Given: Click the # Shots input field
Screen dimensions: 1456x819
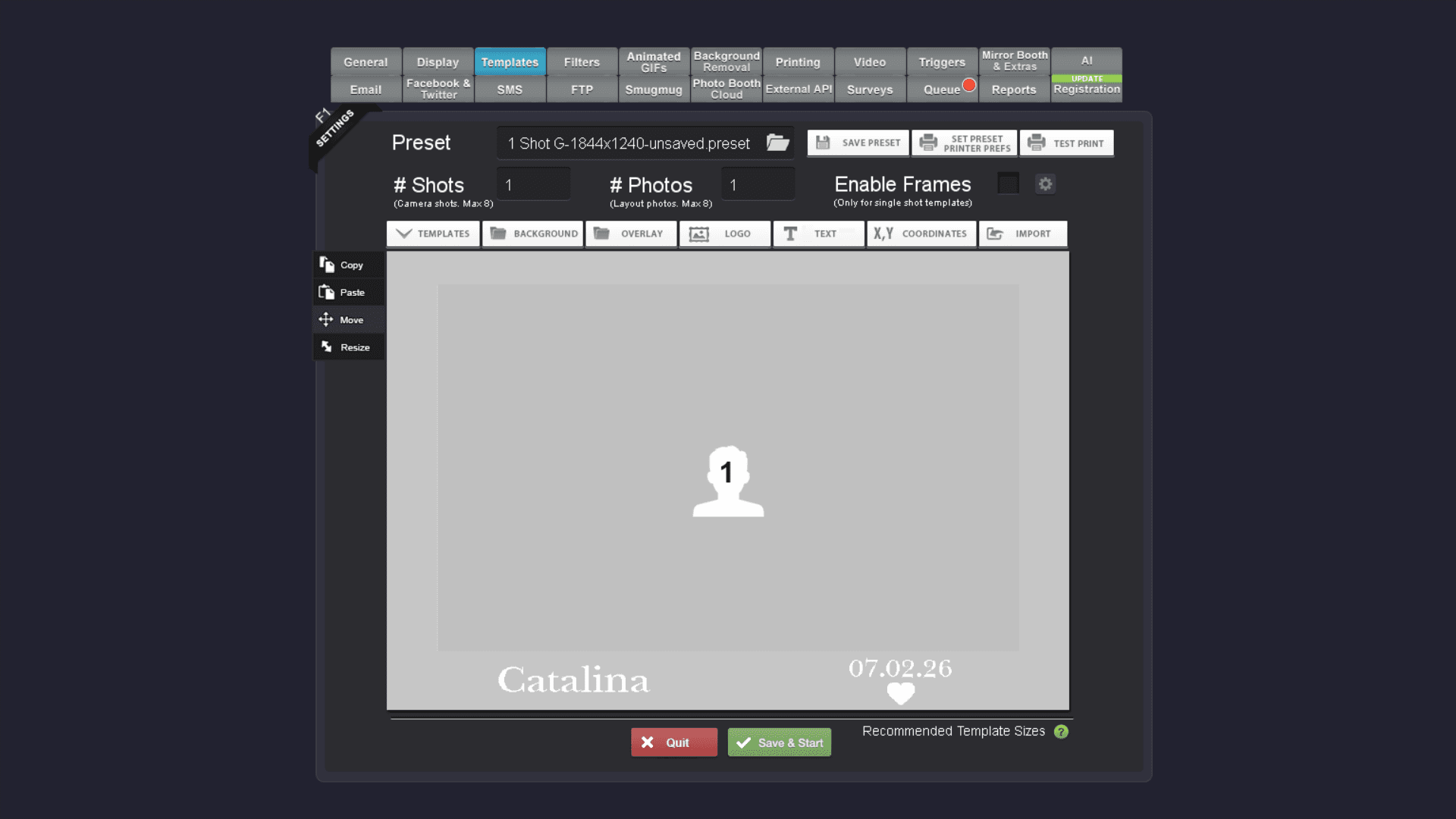Looking at the screenshot, I should coord(533,184).
